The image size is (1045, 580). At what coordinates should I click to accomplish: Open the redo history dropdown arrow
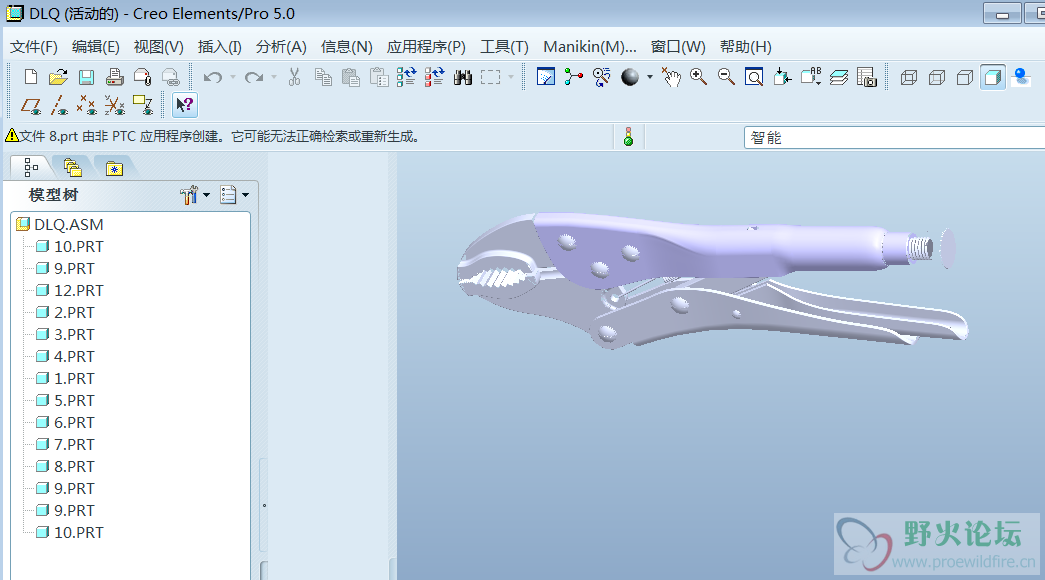click(x=274, y=77)
